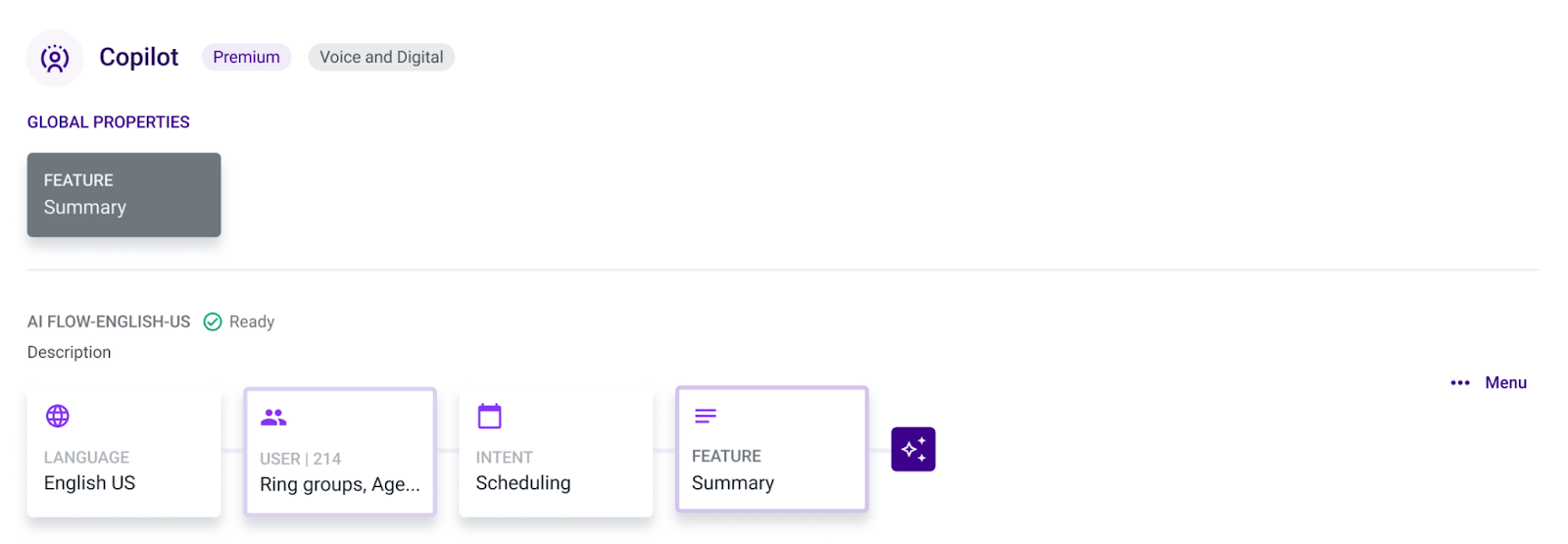Open the User Ring groups card

tap(340, 451)
